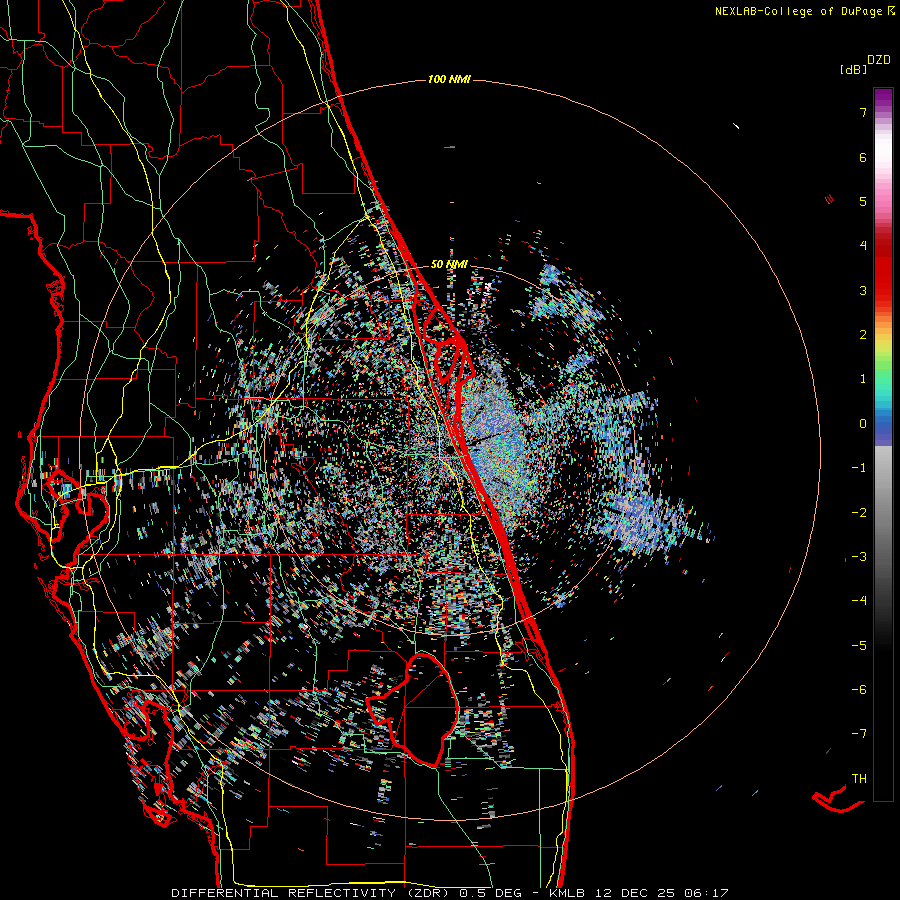The height and width of the screenshot is (900, 900).
Task: Click the 5 value on the color scale
Action: click(863, 201)
